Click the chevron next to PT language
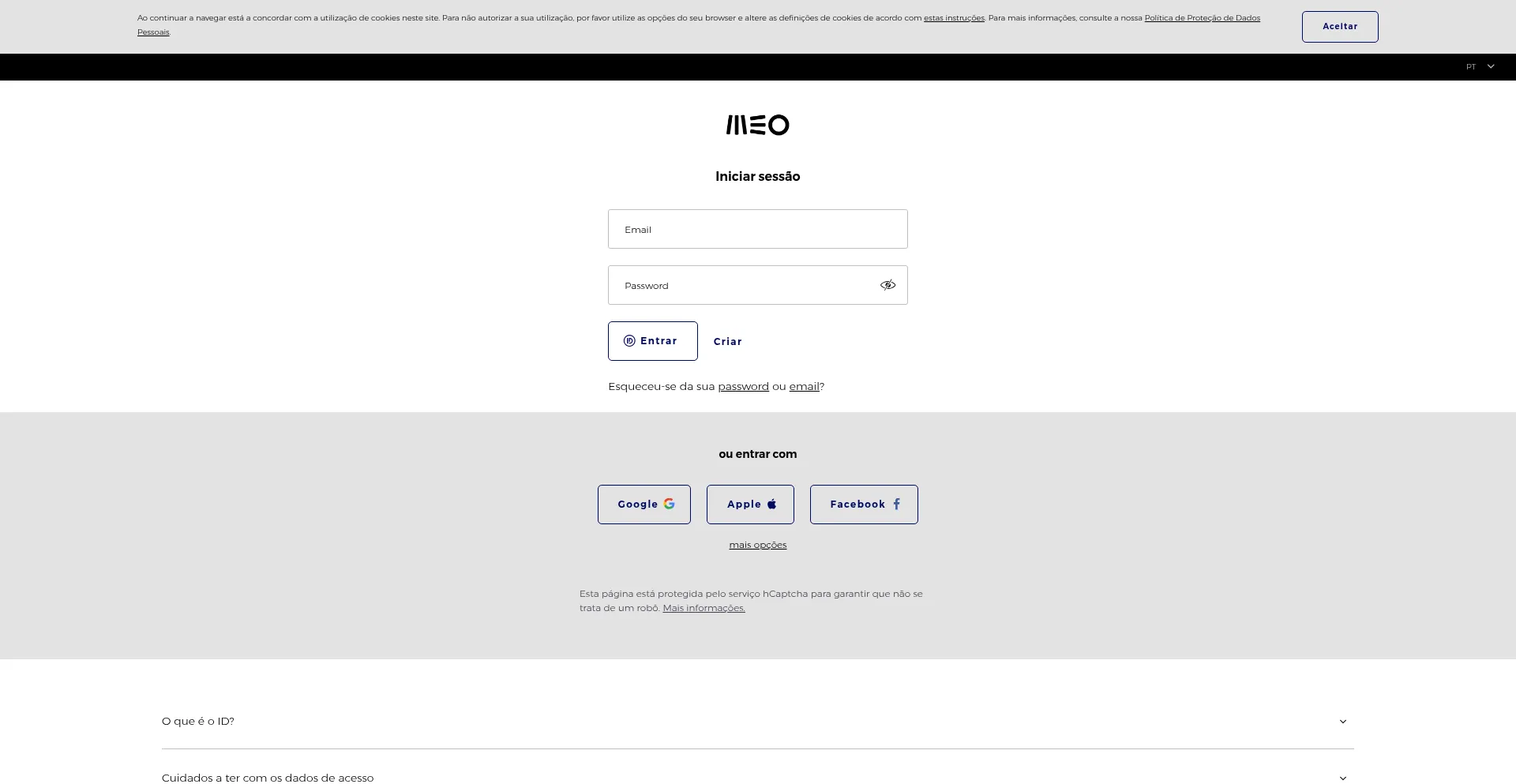1516x784 pixels. coord(1491,67)
